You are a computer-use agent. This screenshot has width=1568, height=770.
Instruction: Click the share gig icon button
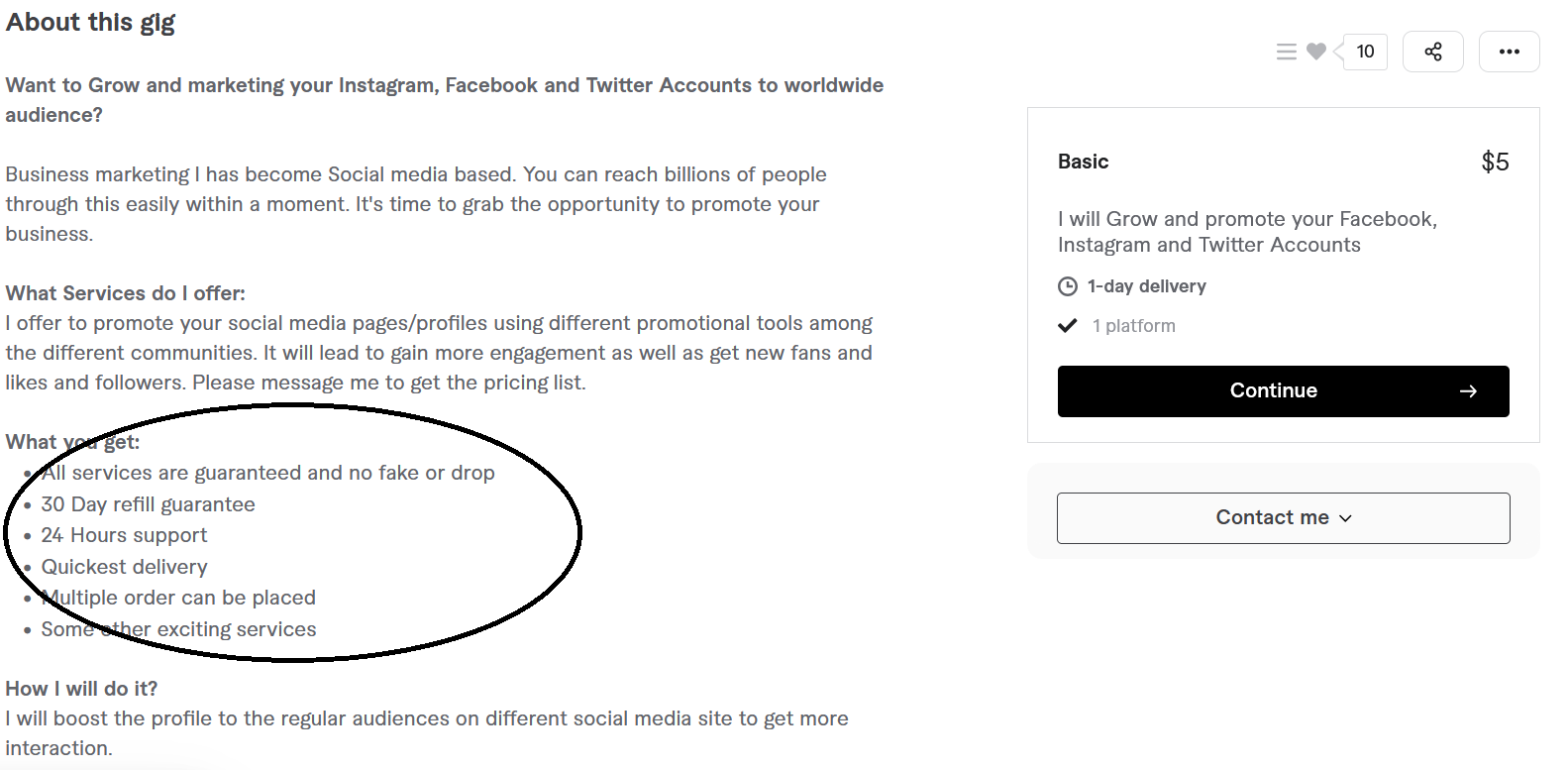[1432, 52]
